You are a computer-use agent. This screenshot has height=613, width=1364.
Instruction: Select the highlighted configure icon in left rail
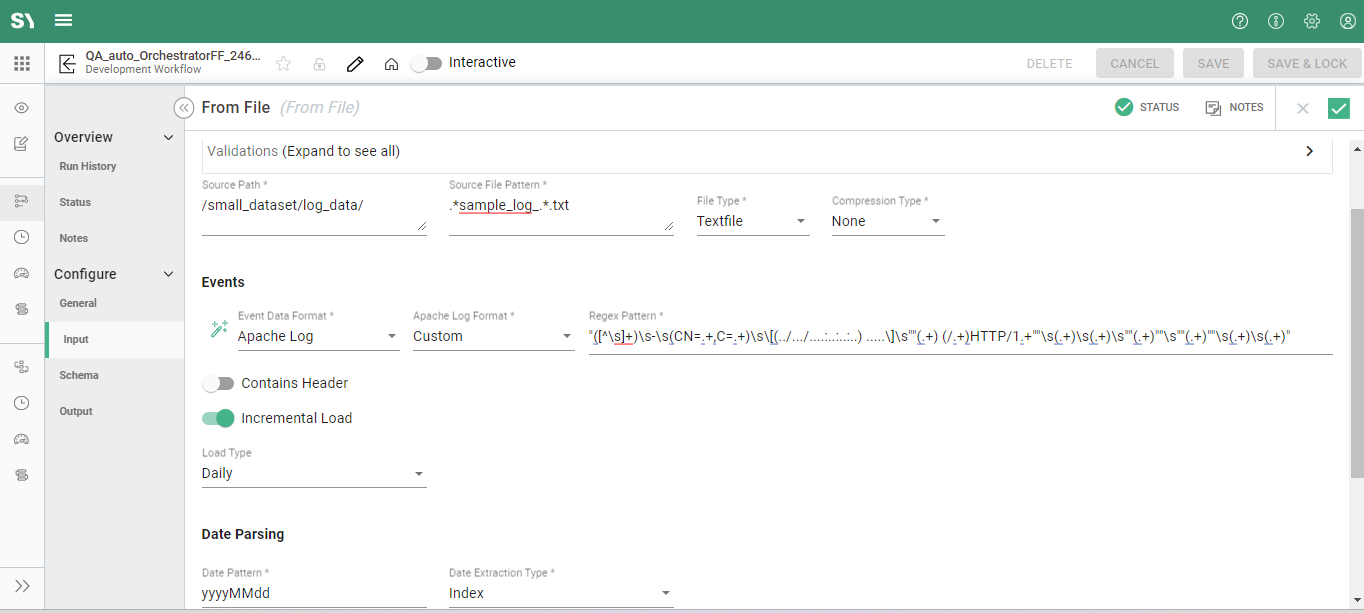click(x=22, y=202)
